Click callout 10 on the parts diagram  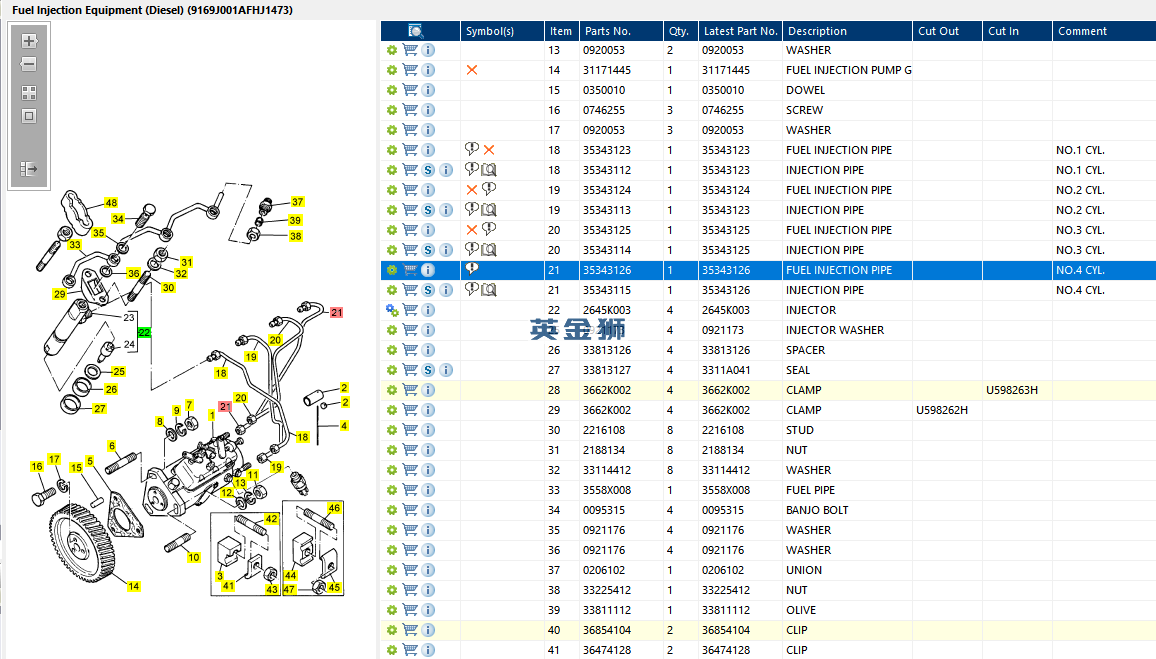(x=194, y=557)
